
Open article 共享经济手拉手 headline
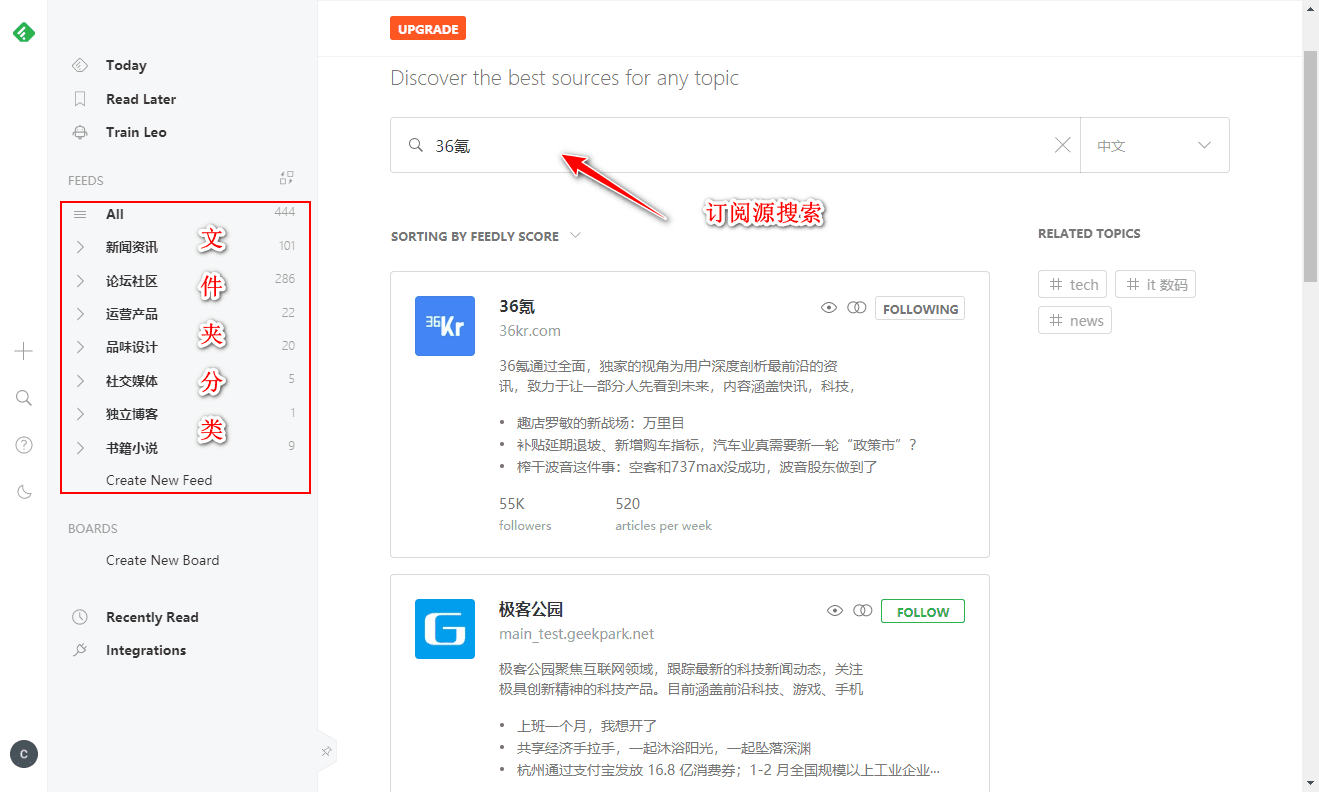pos(664,748)
